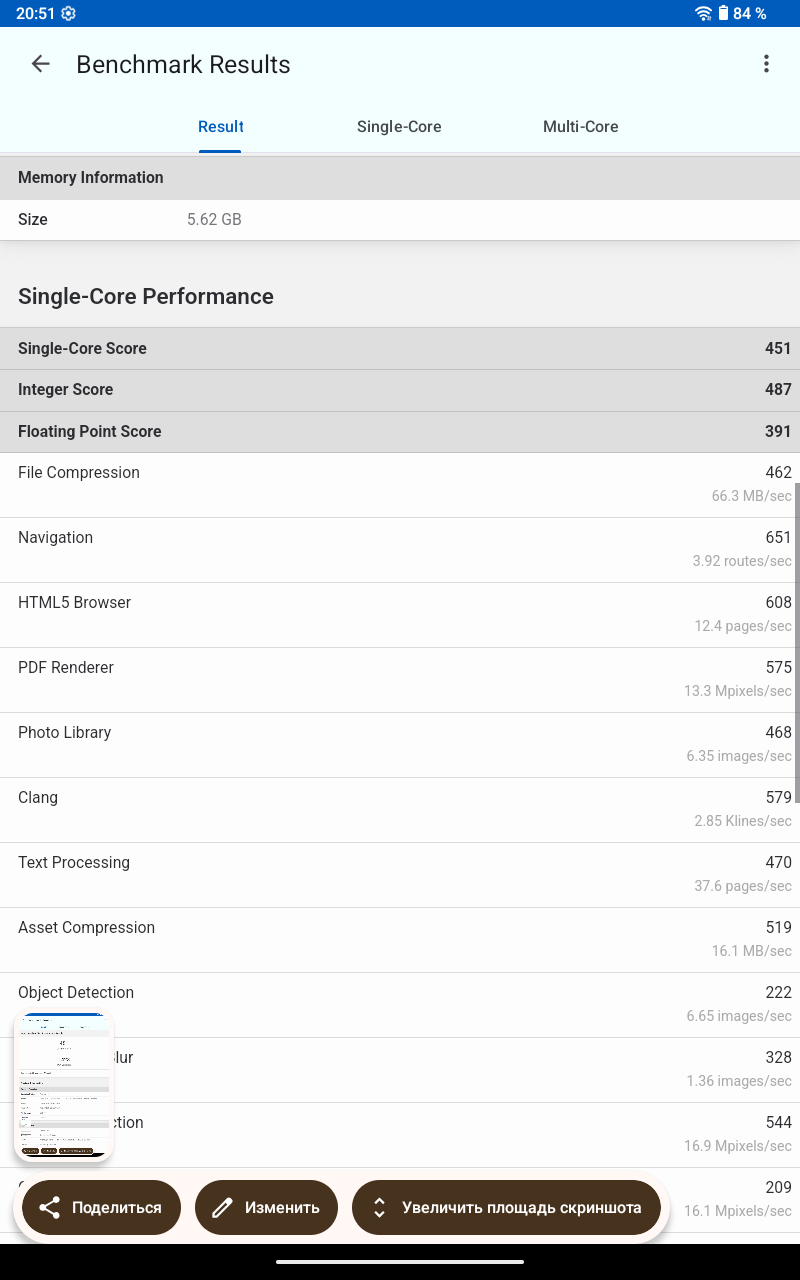
Task: Tap the pencil icon in Изменить
Action: tap(222, 1208)
